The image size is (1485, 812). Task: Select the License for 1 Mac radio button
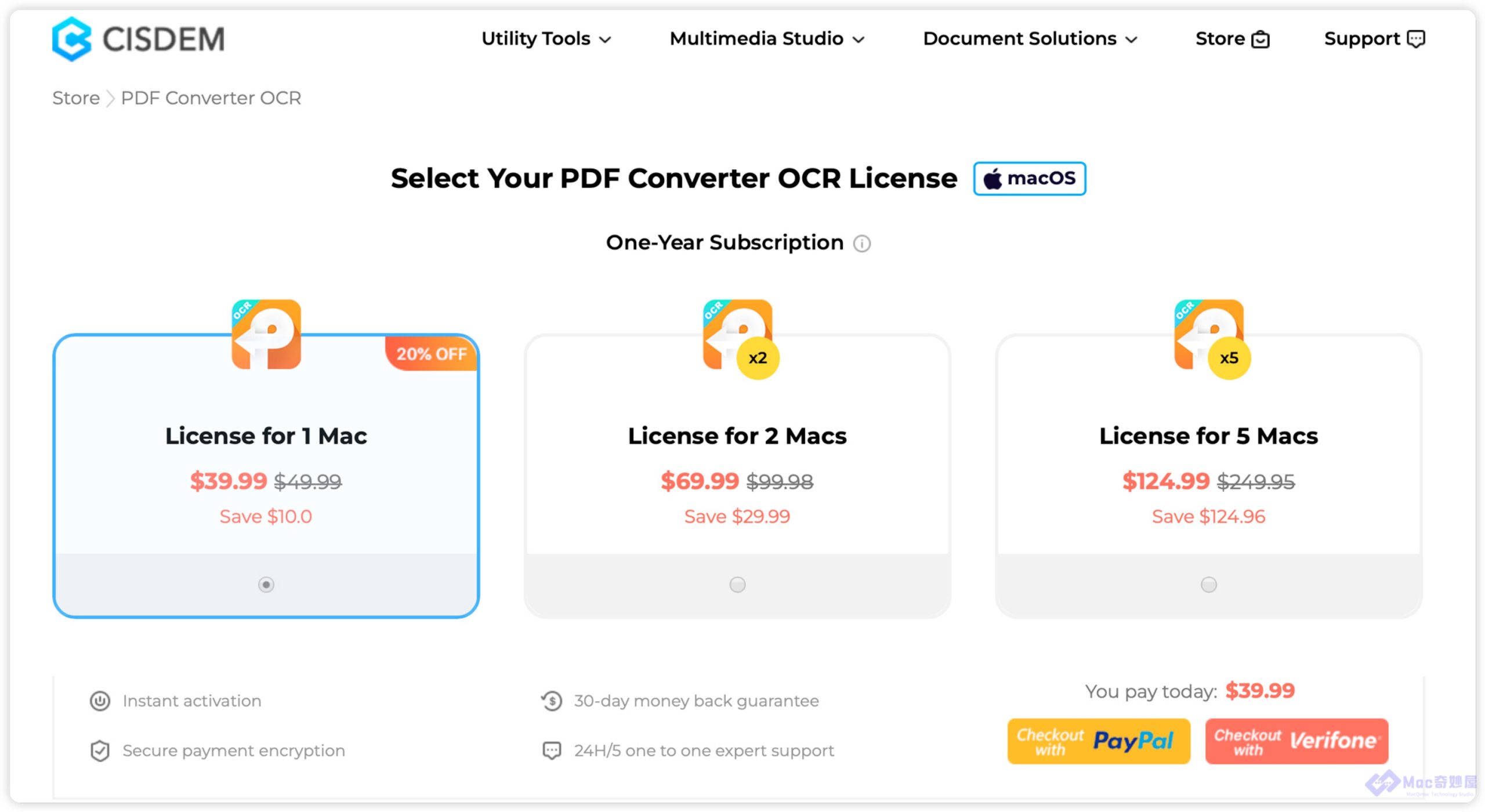[x=266, y=585]
